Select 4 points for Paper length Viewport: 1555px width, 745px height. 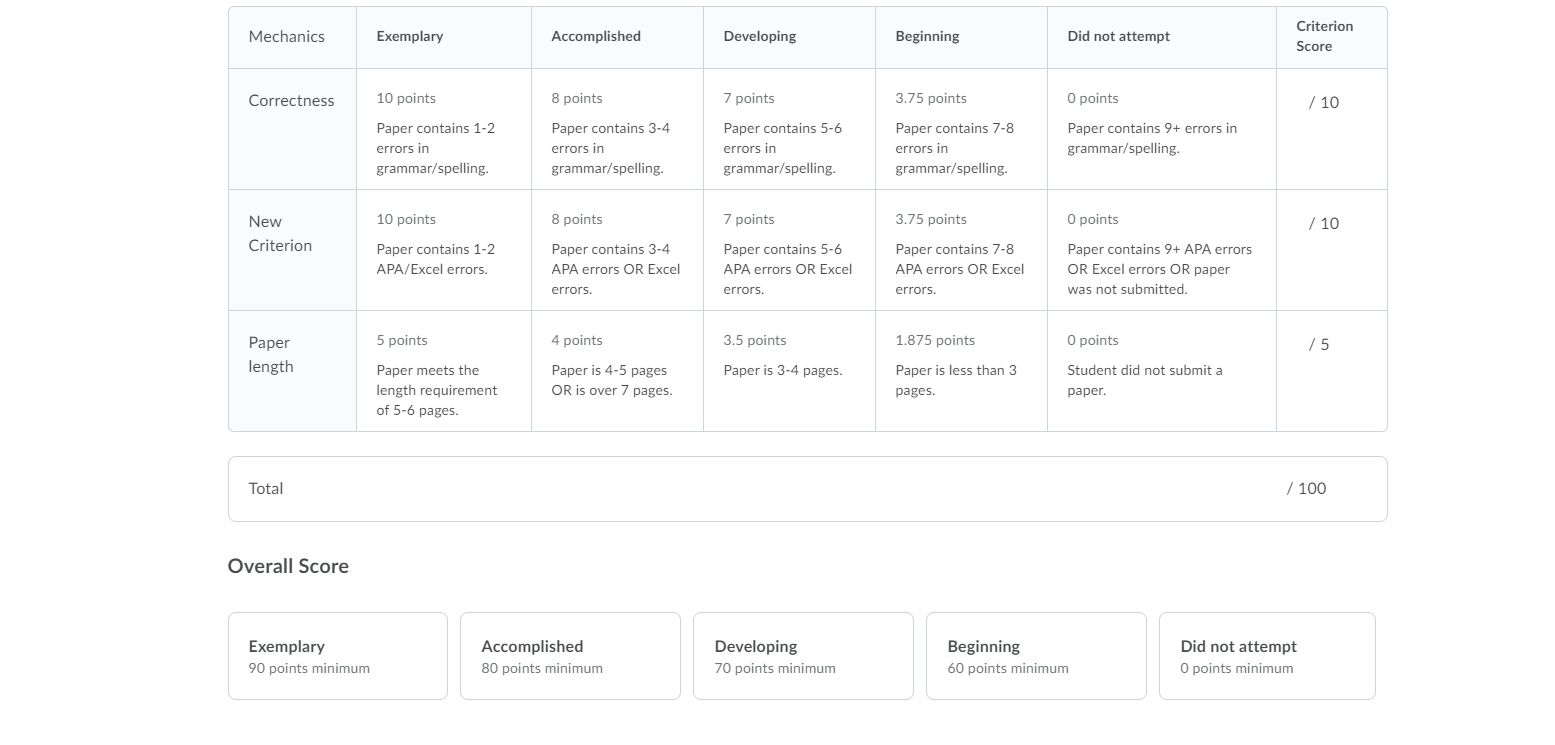tap(617, 371)
